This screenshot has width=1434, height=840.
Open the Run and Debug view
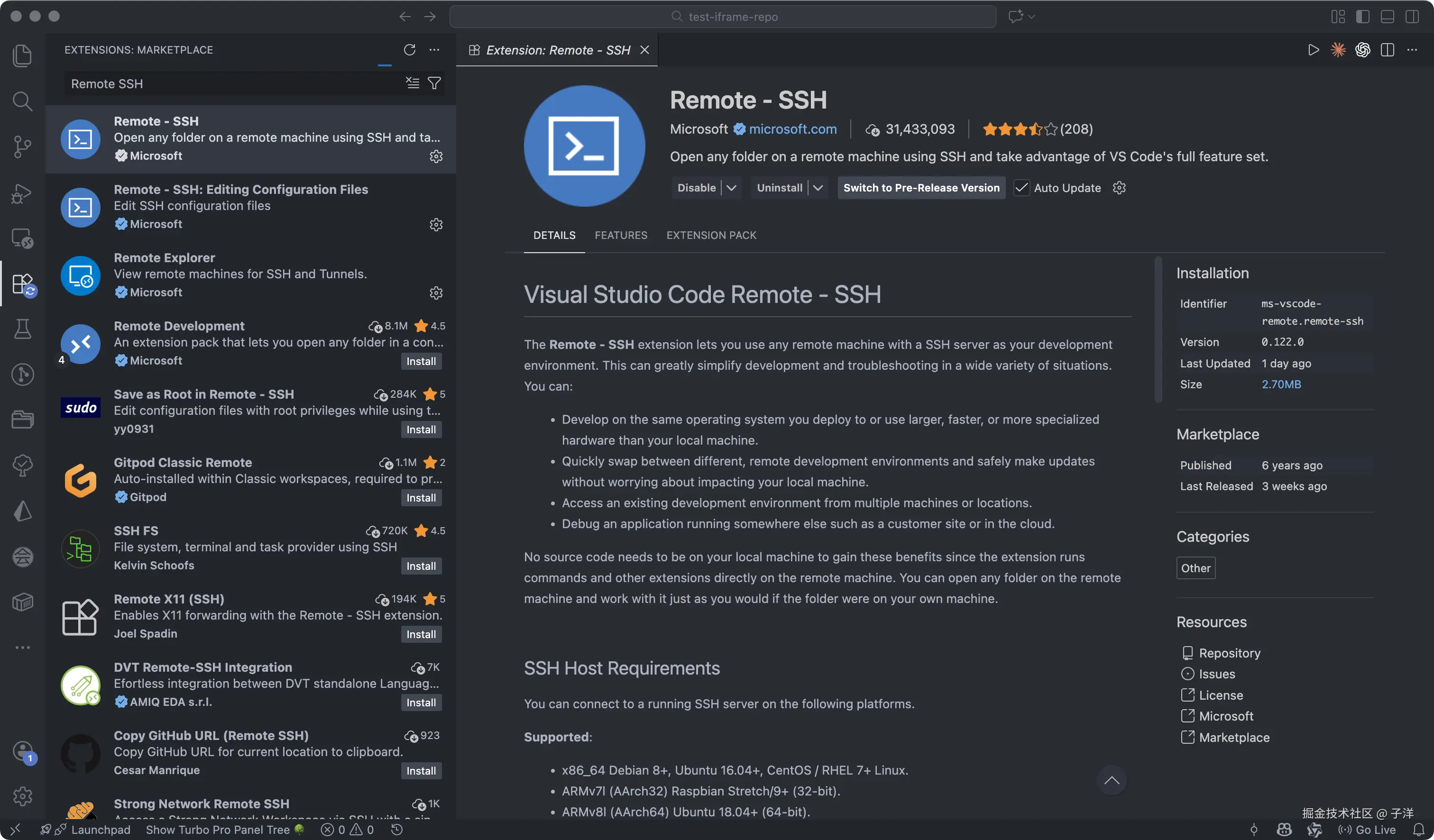click(x=22, y=193)
